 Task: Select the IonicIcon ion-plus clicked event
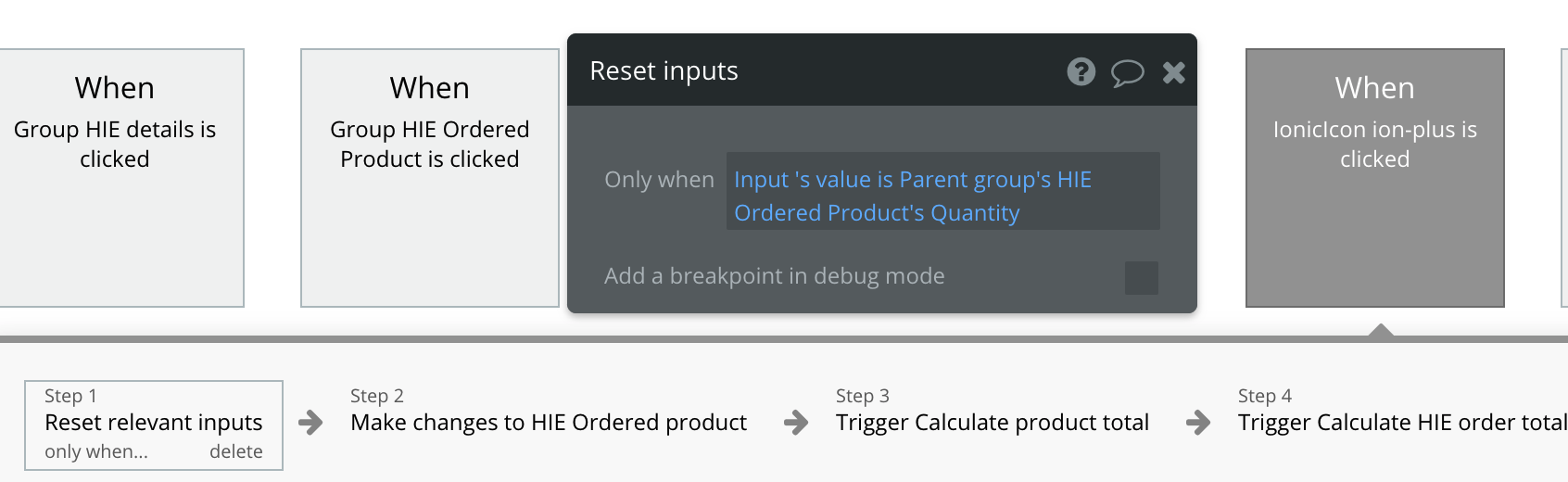[x=1374, y=177]
